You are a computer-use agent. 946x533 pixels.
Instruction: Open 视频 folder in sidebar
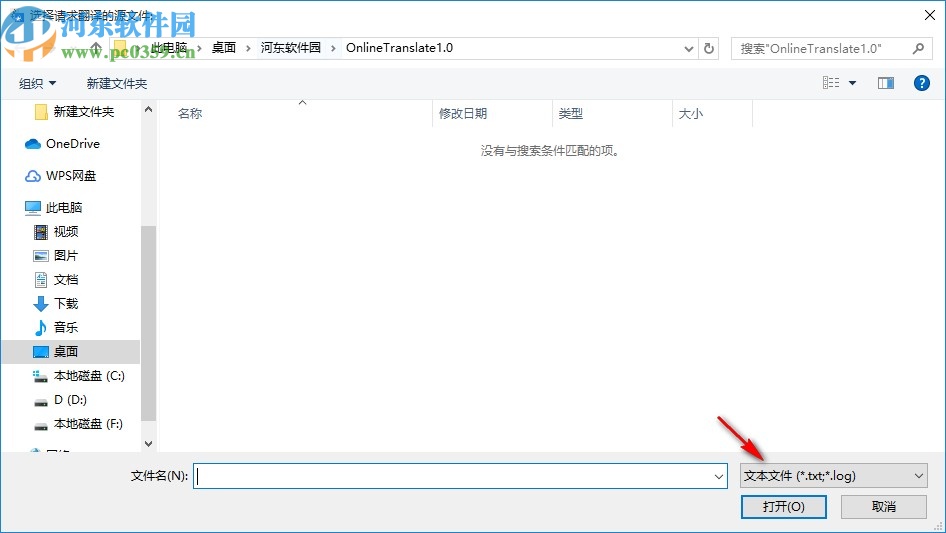66,232
